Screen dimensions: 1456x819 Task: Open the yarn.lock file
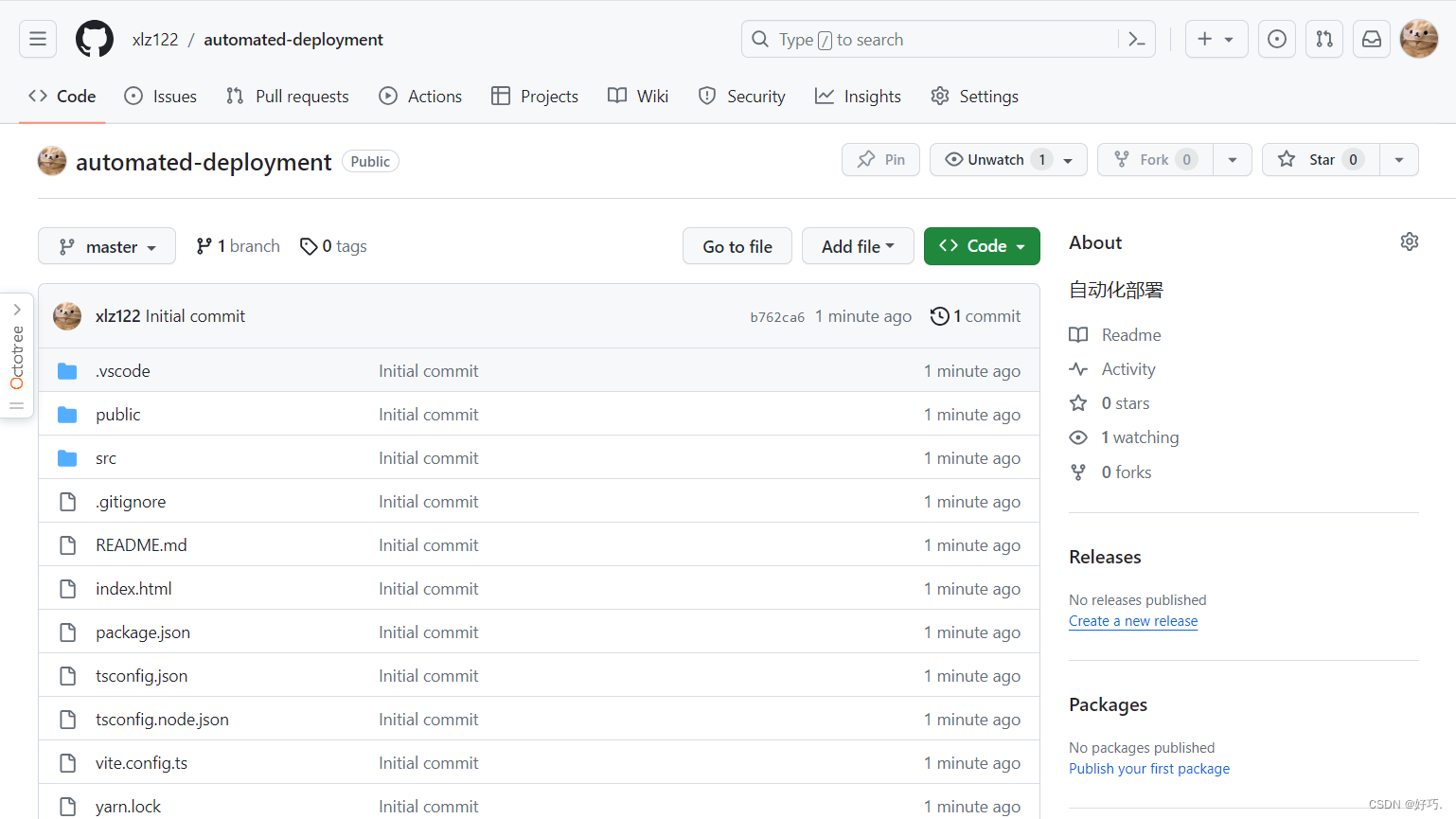tap(128, 807)
